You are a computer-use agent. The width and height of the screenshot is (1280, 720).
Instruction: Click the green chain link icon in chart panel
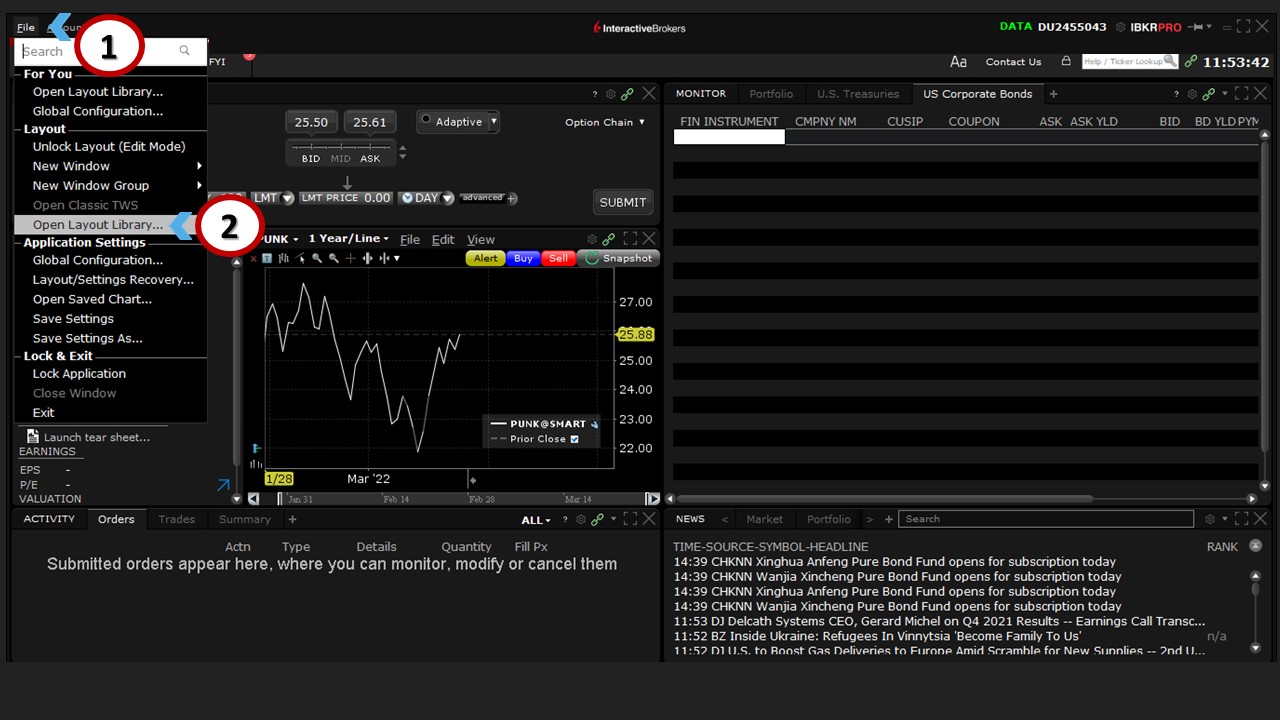click(x=609, y=239)
